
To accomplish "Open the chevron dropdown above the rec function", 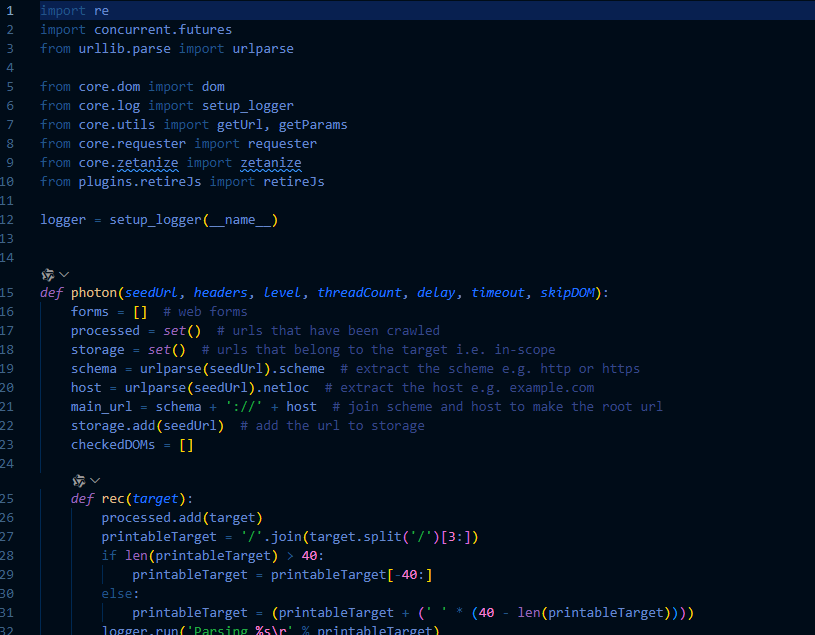I will pyautogui.click(x=95, y=480).
